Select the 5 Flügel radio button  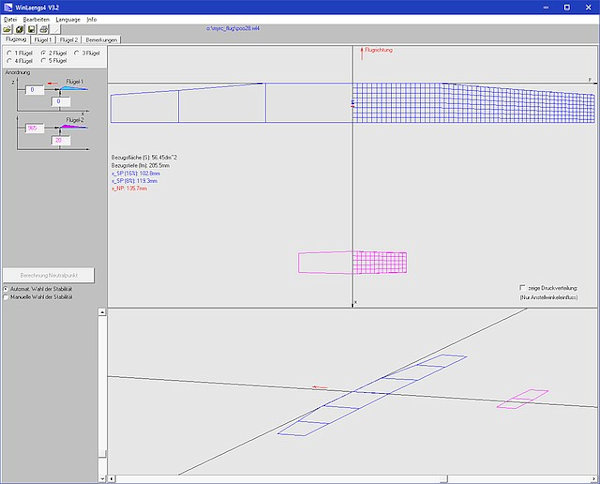54,61
